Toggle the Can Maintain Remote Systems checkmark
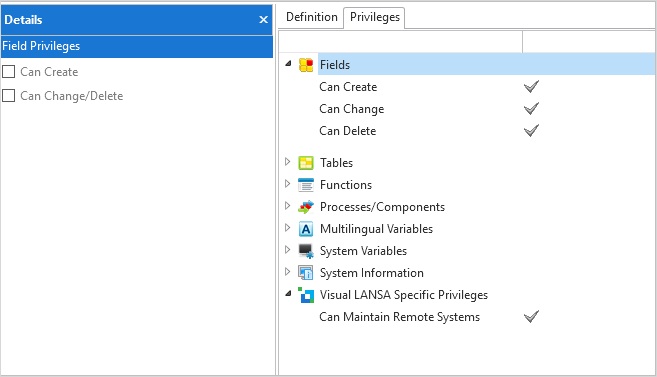Viewport: 657px width, 377px height. click(x=531, y=317)
